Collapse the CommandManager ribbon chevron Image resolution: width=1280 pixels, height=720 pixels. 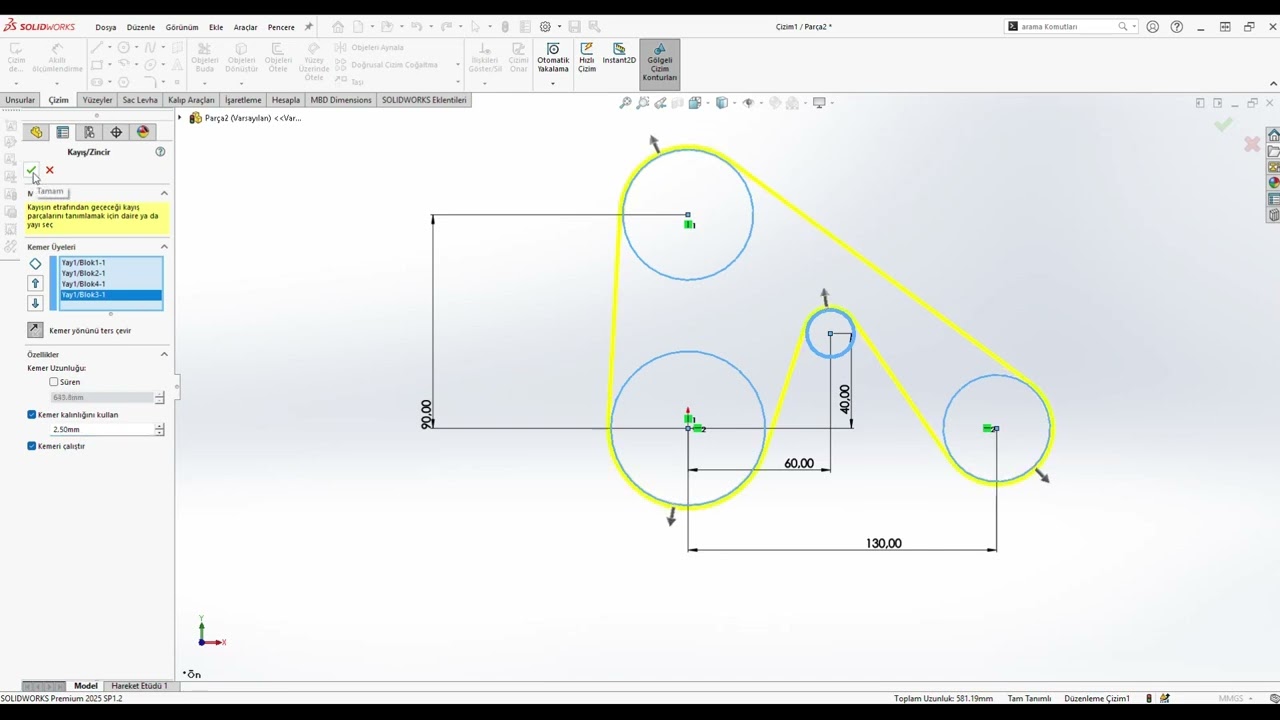point(1273,83)
